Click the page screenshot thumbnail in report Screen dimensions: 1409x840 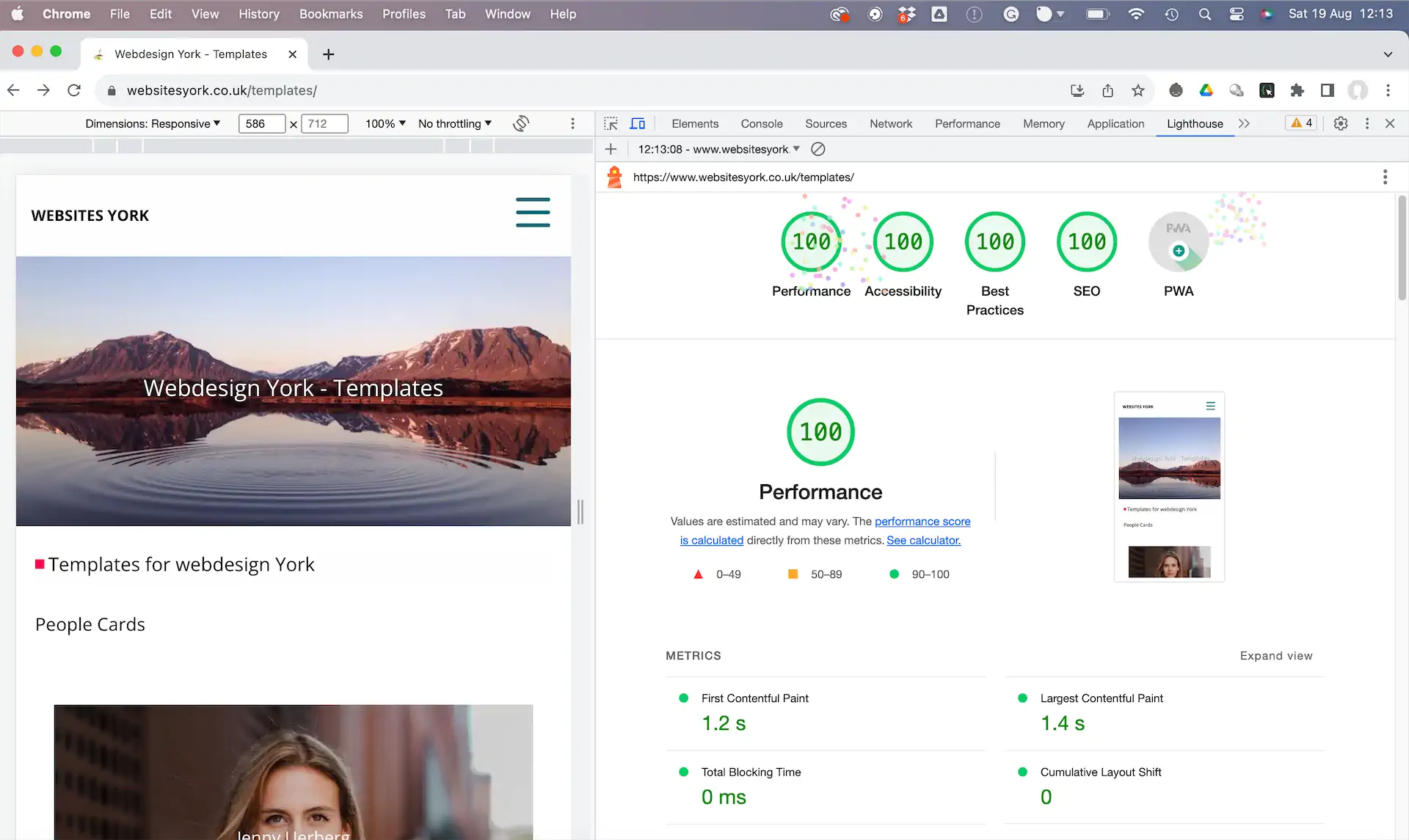1169,486
